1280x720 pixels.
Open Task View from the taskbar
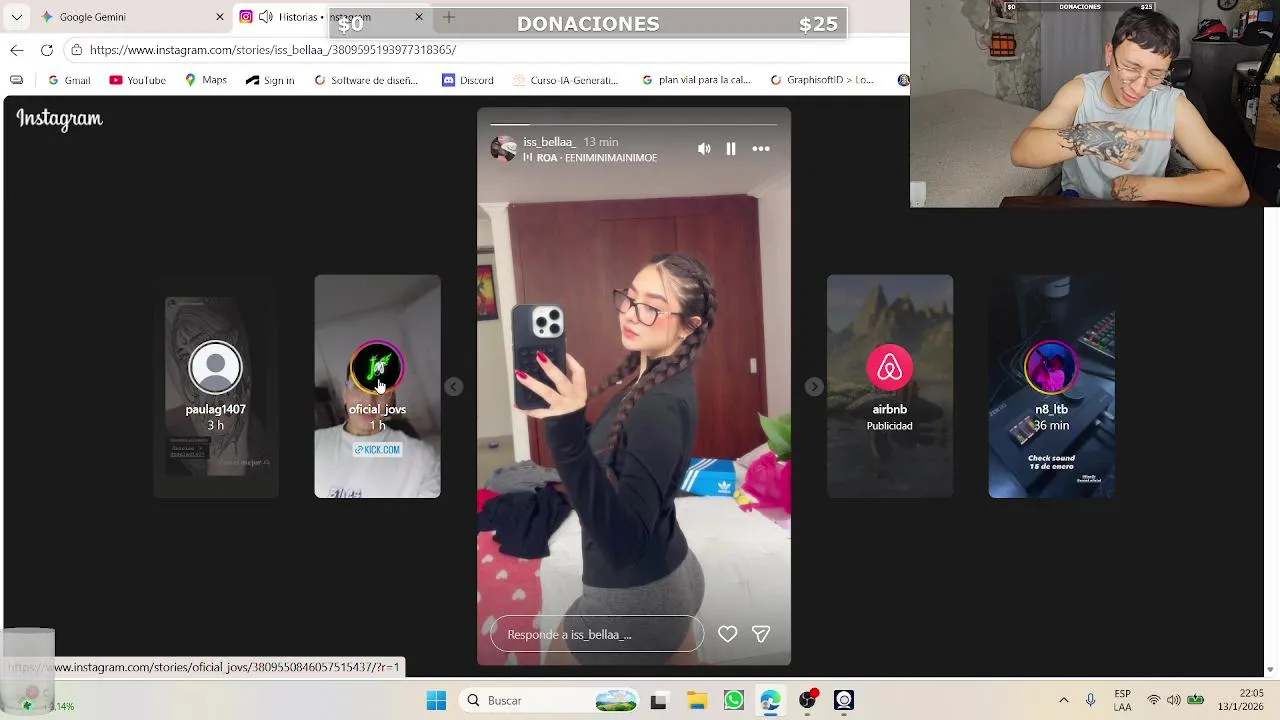658,701
